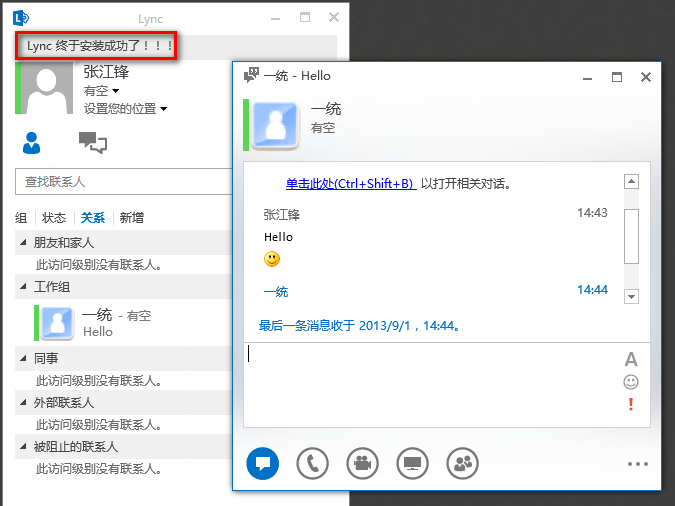
Task: Switch to the 组 tab
Action: (x=21, y=218)
